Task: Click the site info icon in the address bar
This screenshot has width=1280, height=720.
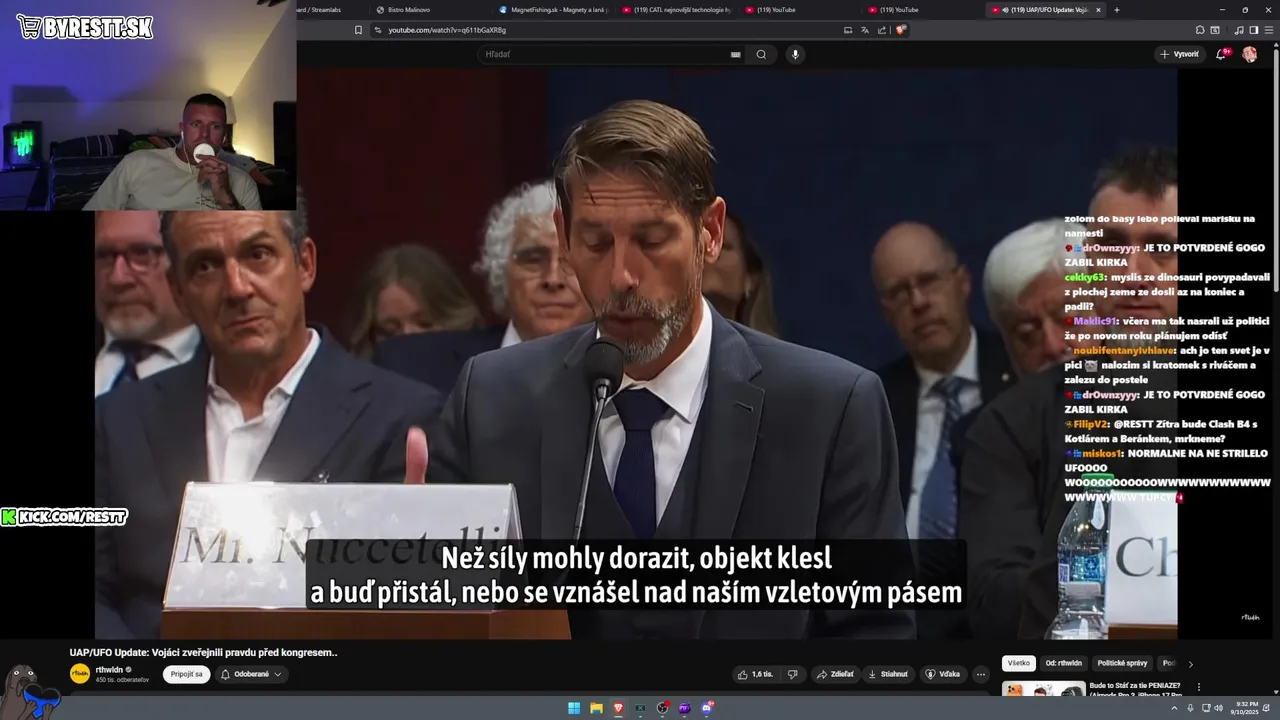Action: click(378, 30)
